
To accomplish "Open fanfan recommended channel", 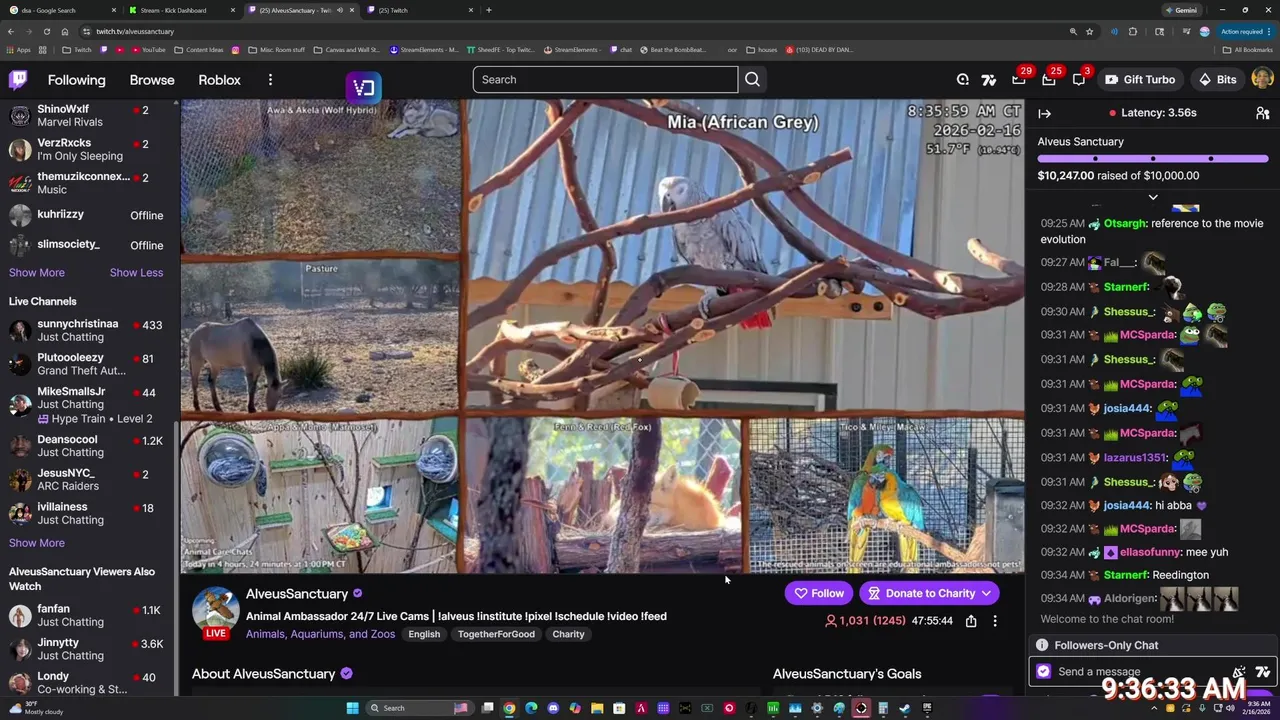I will (88, 616).
